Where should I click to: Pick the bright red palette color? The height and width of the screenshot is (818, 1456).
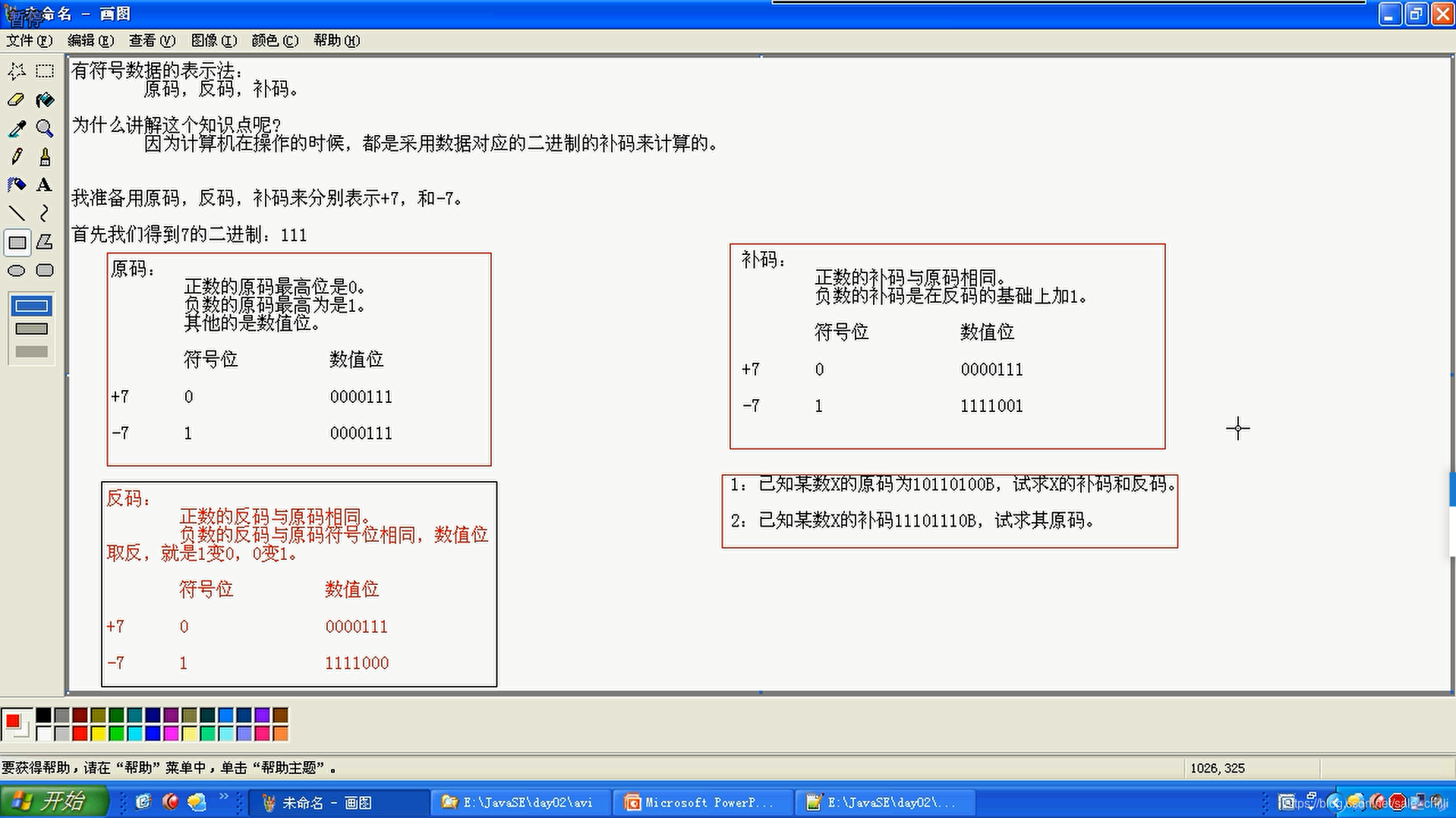click(x=80, y=733)
